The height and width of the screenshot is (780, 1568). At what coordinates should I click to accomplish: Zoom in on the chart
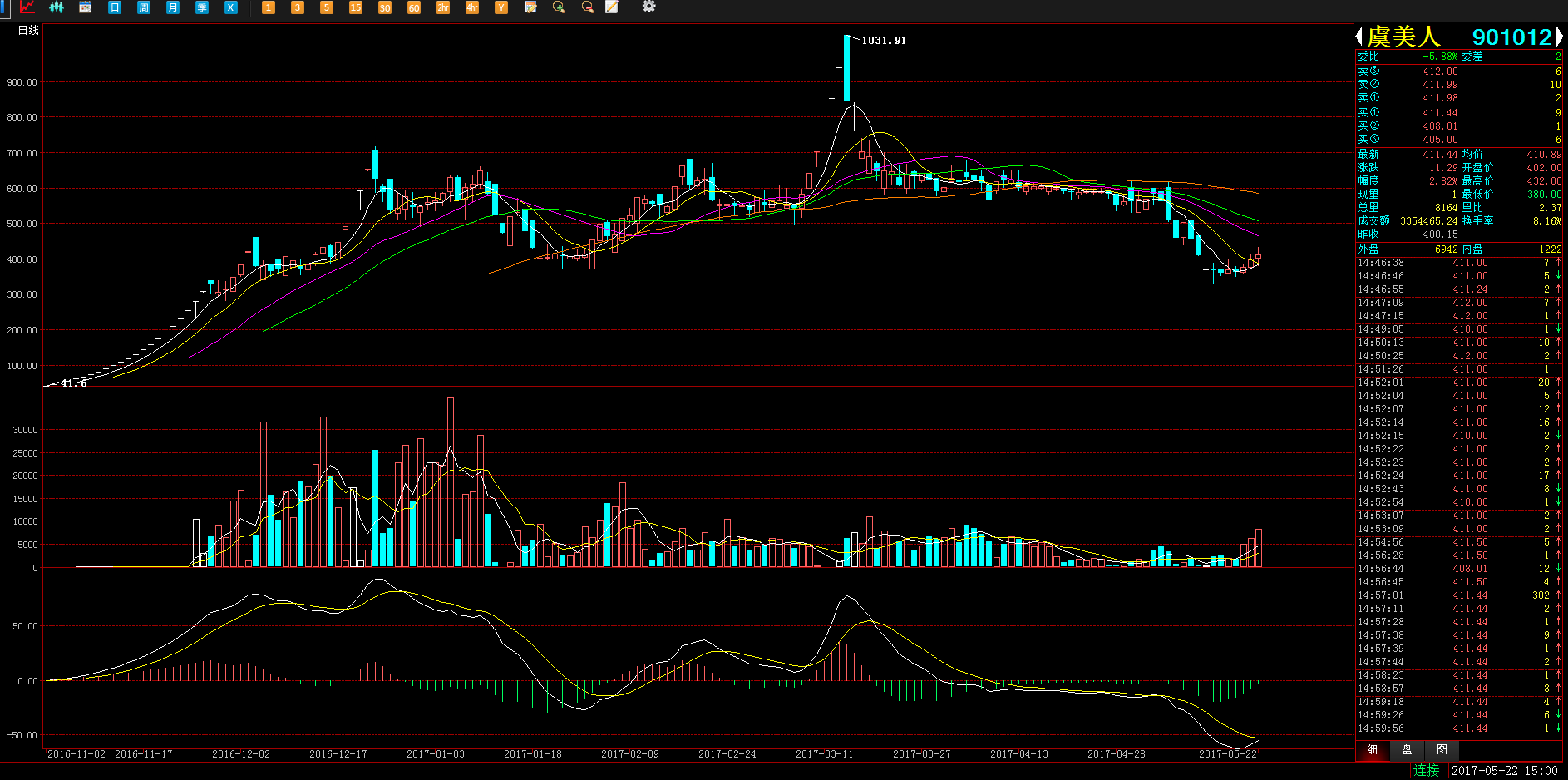tap(559, 7)
